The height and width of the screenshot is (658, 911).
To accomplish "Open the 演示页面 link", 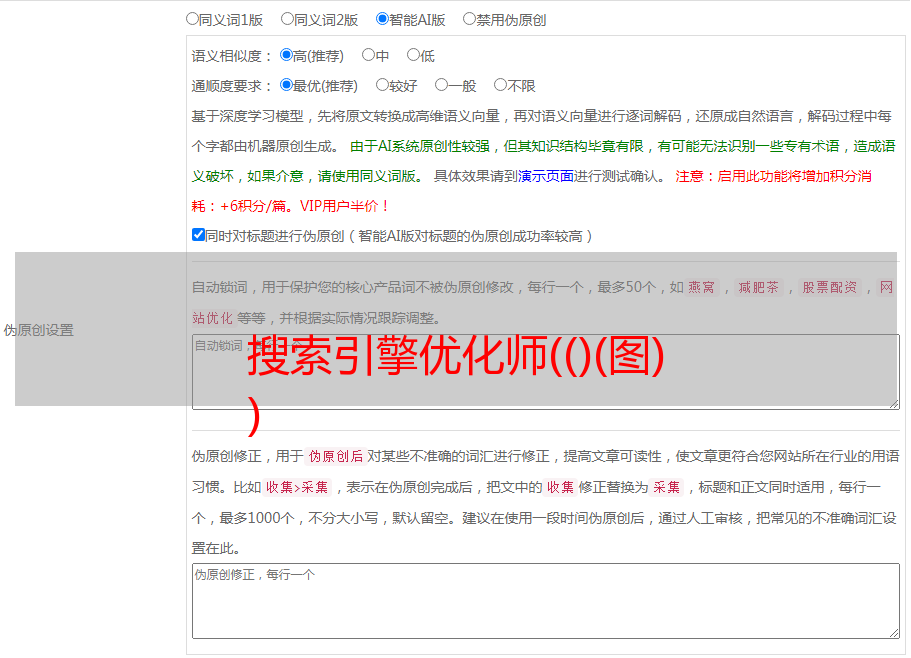I will pyautogui.click(x=546, y=176).
